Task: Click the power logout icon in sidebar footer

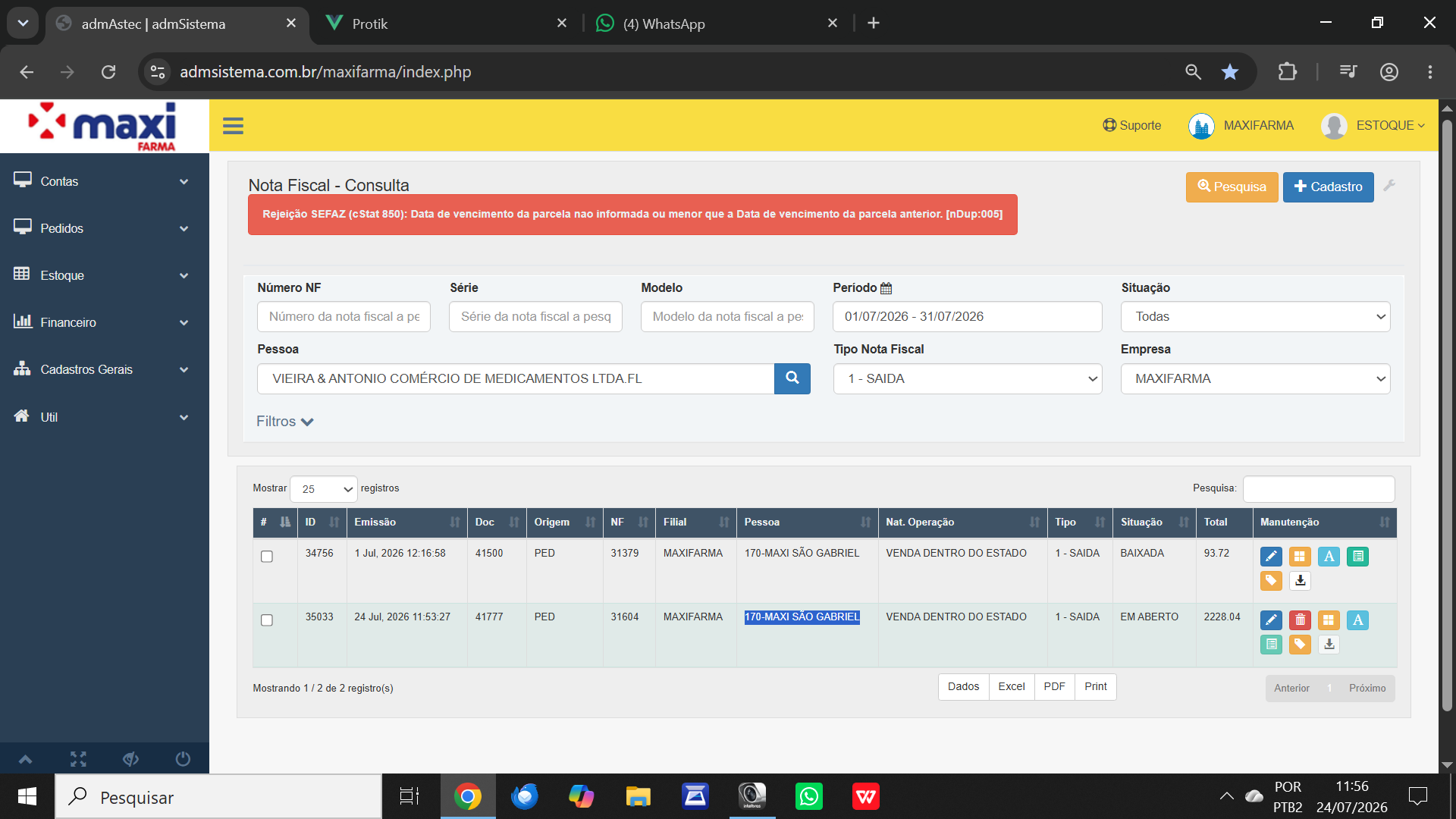Action: coord(183,759)
